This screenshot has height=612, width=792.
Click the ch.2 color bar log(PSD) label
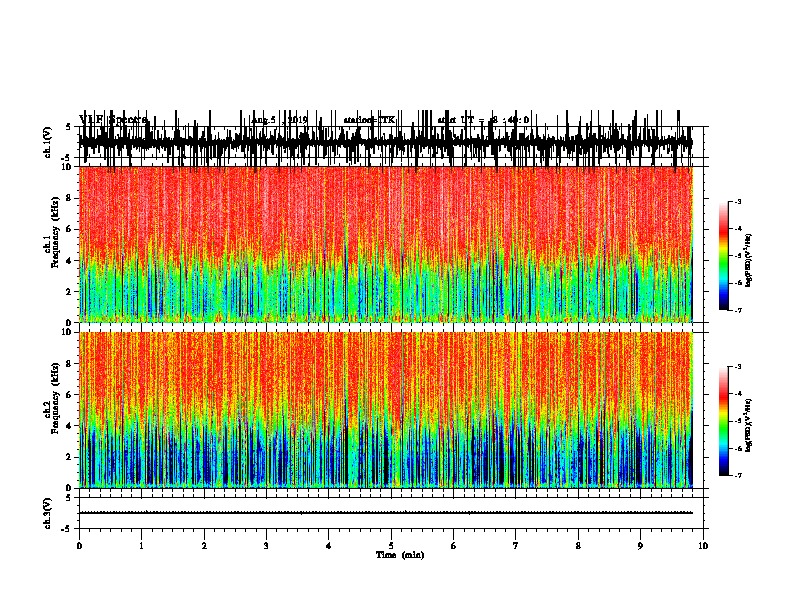click(748, 425)
